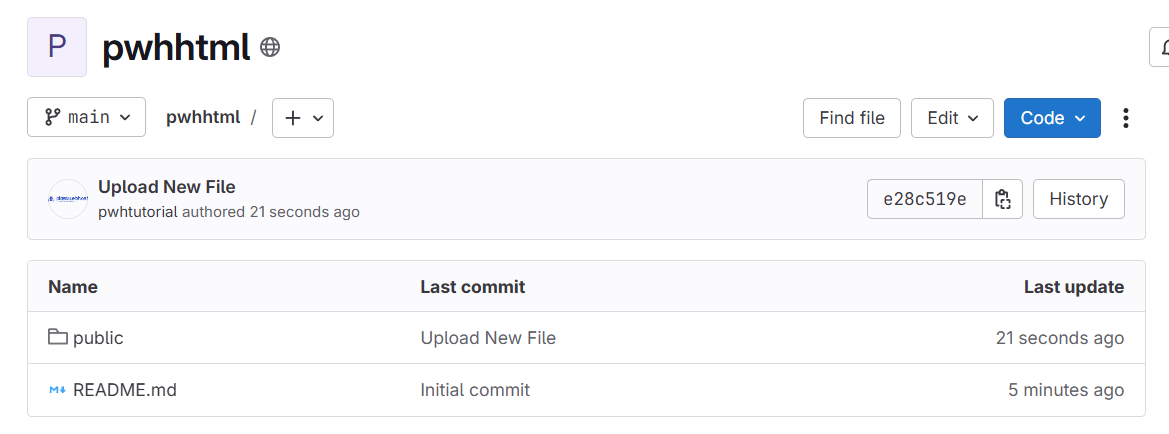Click the public visibility globe icon

click(270, 48)
